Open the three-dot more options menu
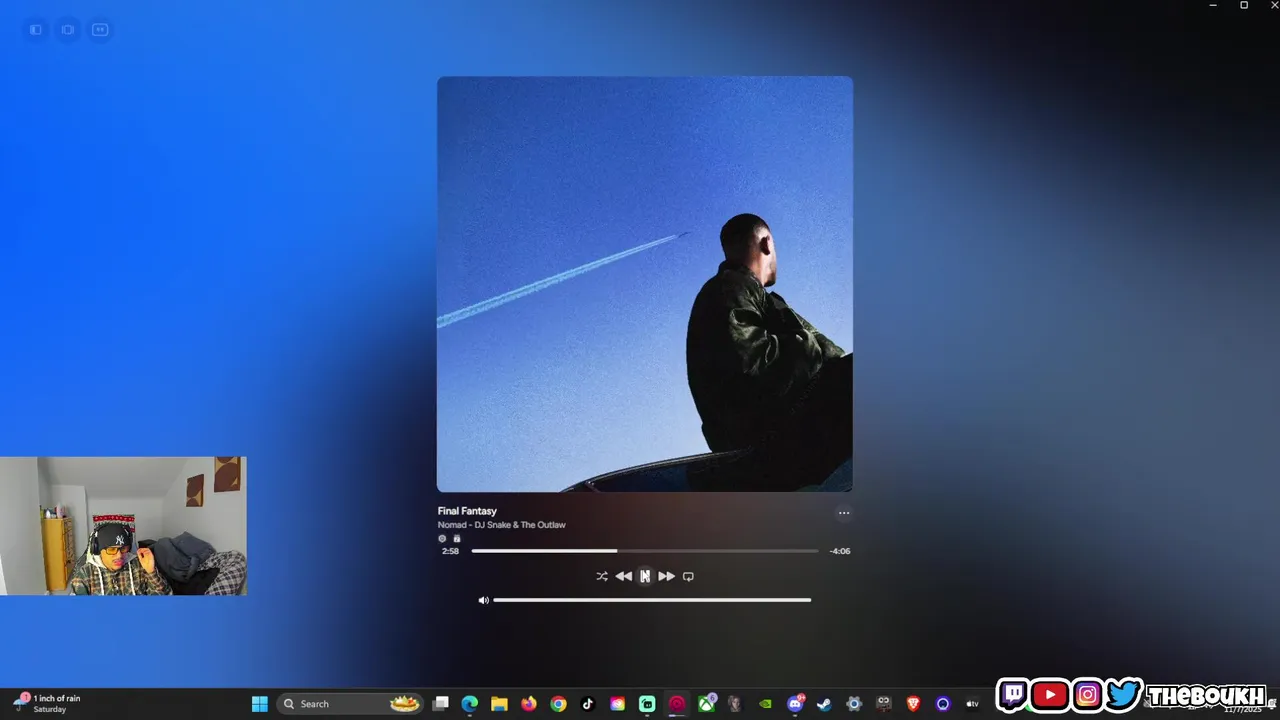The image size is (1280, 720). click(x=844, y=513)
